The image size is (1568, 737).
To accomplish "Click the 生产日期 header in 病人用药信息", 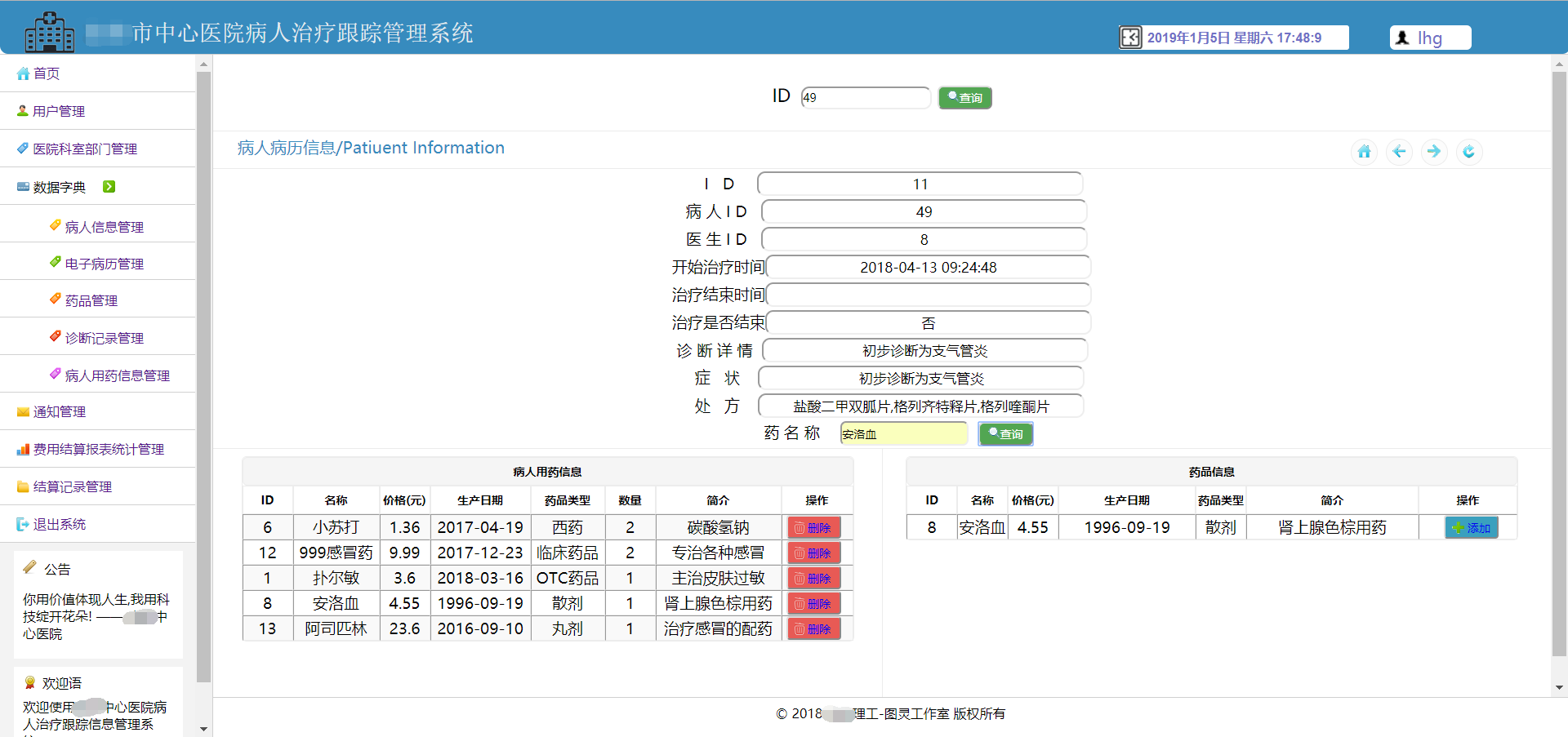I will [x=480, y=500].
